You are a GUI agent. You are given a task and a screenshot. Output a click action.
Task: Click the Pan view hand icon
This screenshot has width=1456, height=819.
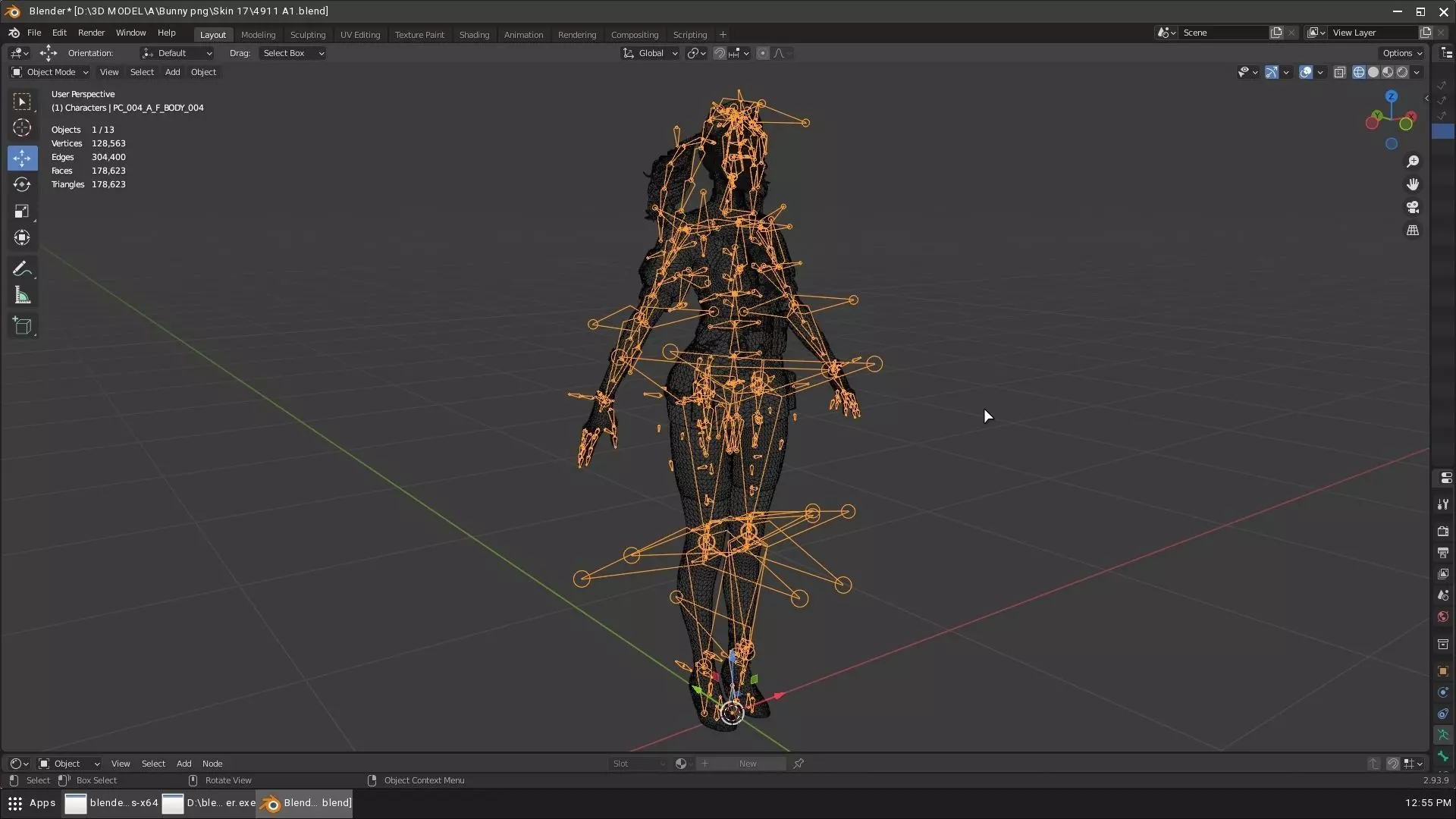[1413, 184]
